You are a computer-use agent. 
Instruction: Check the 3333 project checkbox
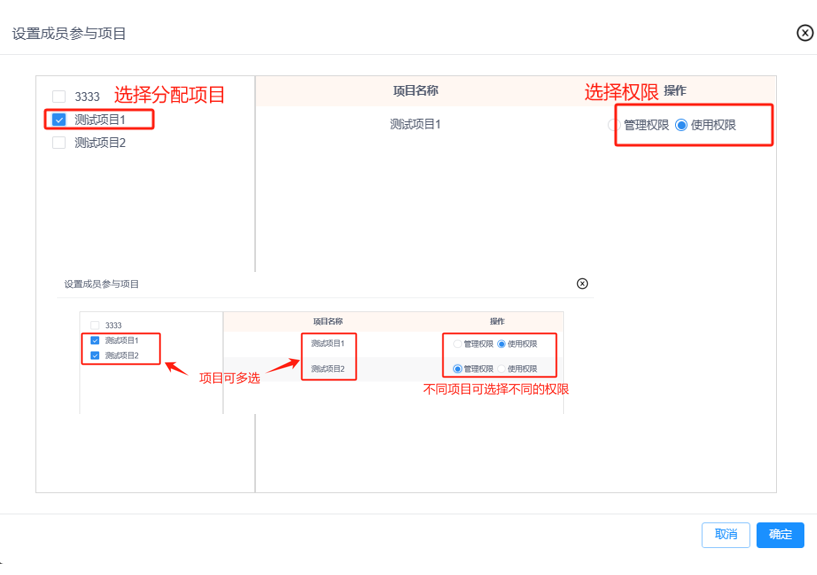coord(59,97)
